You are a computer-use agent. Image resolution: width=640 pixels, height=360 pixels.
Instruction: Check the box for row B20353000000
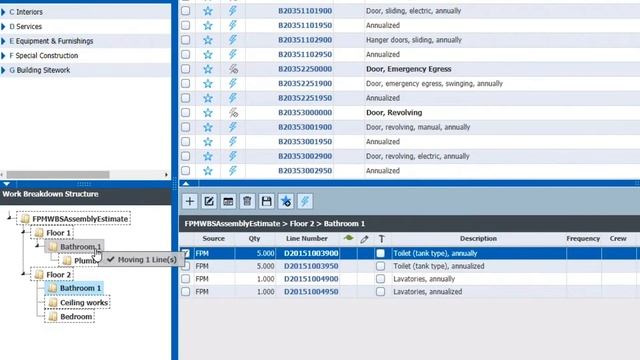tap(185, 112)
